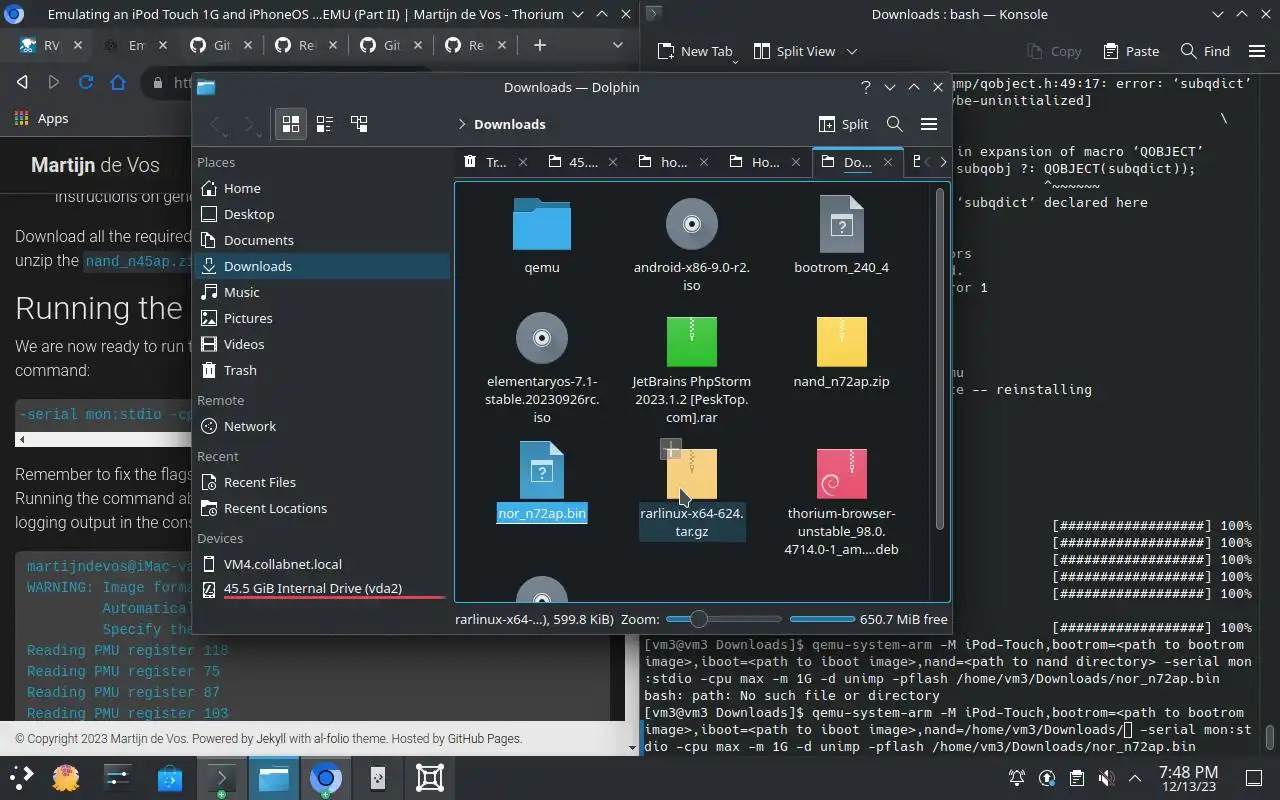This screenshot has width=1280, height=800.
Task: Open GitHub Pages link in footer
Action: [484, 739]
